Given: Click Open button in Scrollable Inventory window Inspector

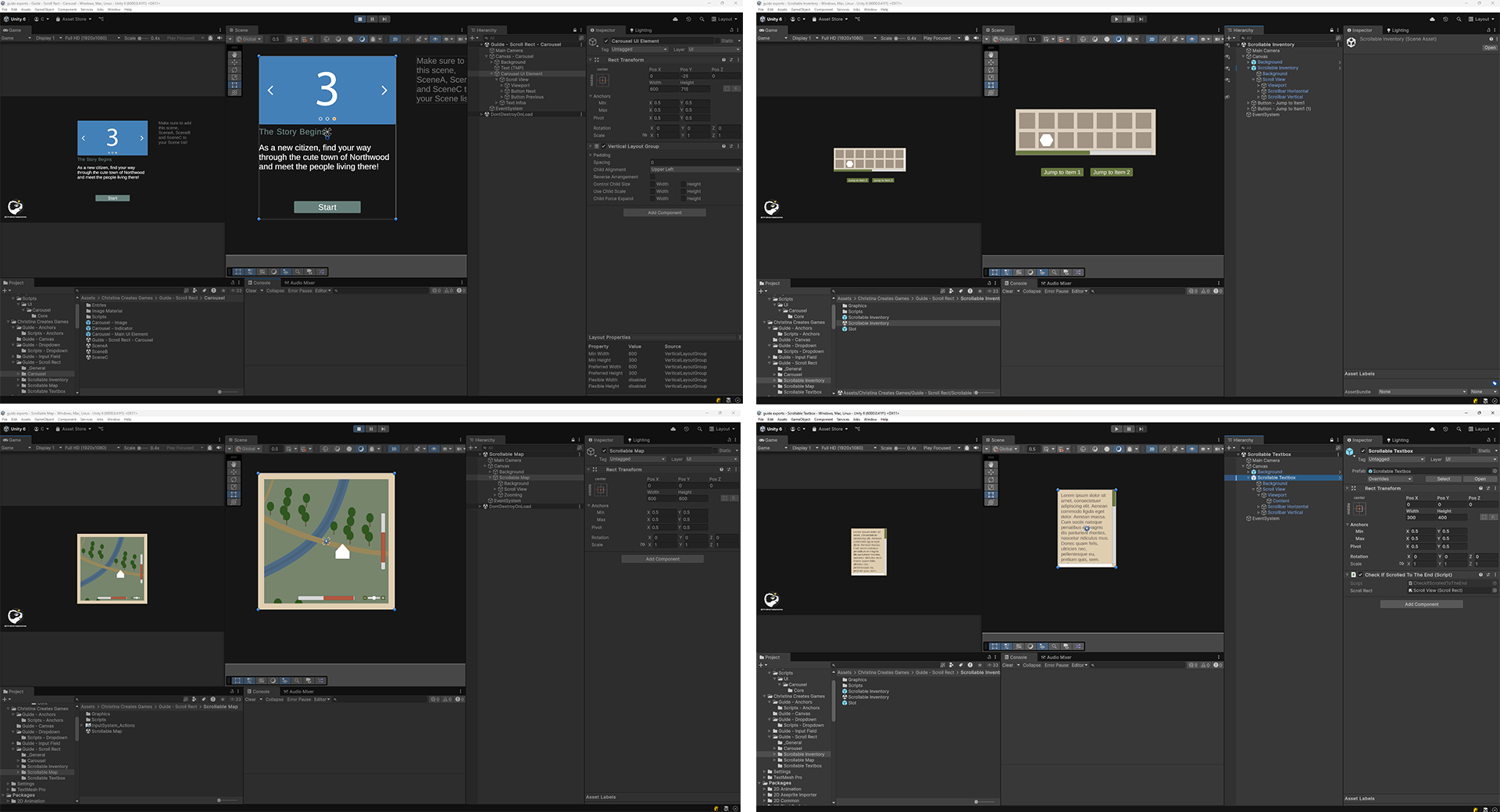Looking at the screenshot, I should pos(1490,48).
